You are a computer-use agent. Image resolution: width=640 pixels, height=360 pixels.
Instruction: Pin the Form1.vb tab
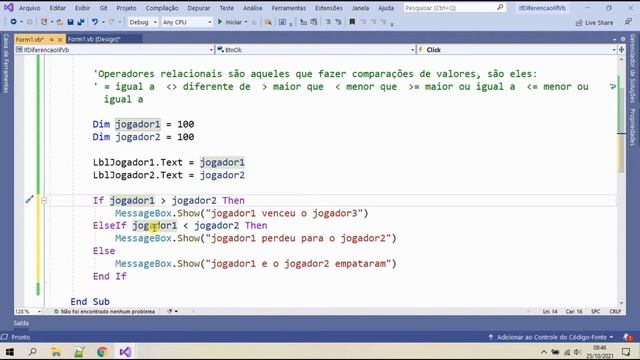[51, 40]
